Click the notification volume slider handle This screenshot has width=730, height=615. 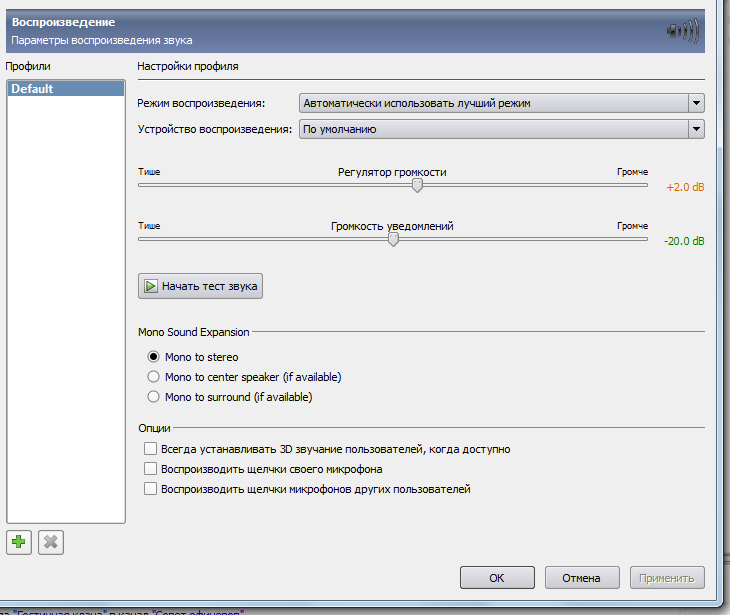[393, 239]
